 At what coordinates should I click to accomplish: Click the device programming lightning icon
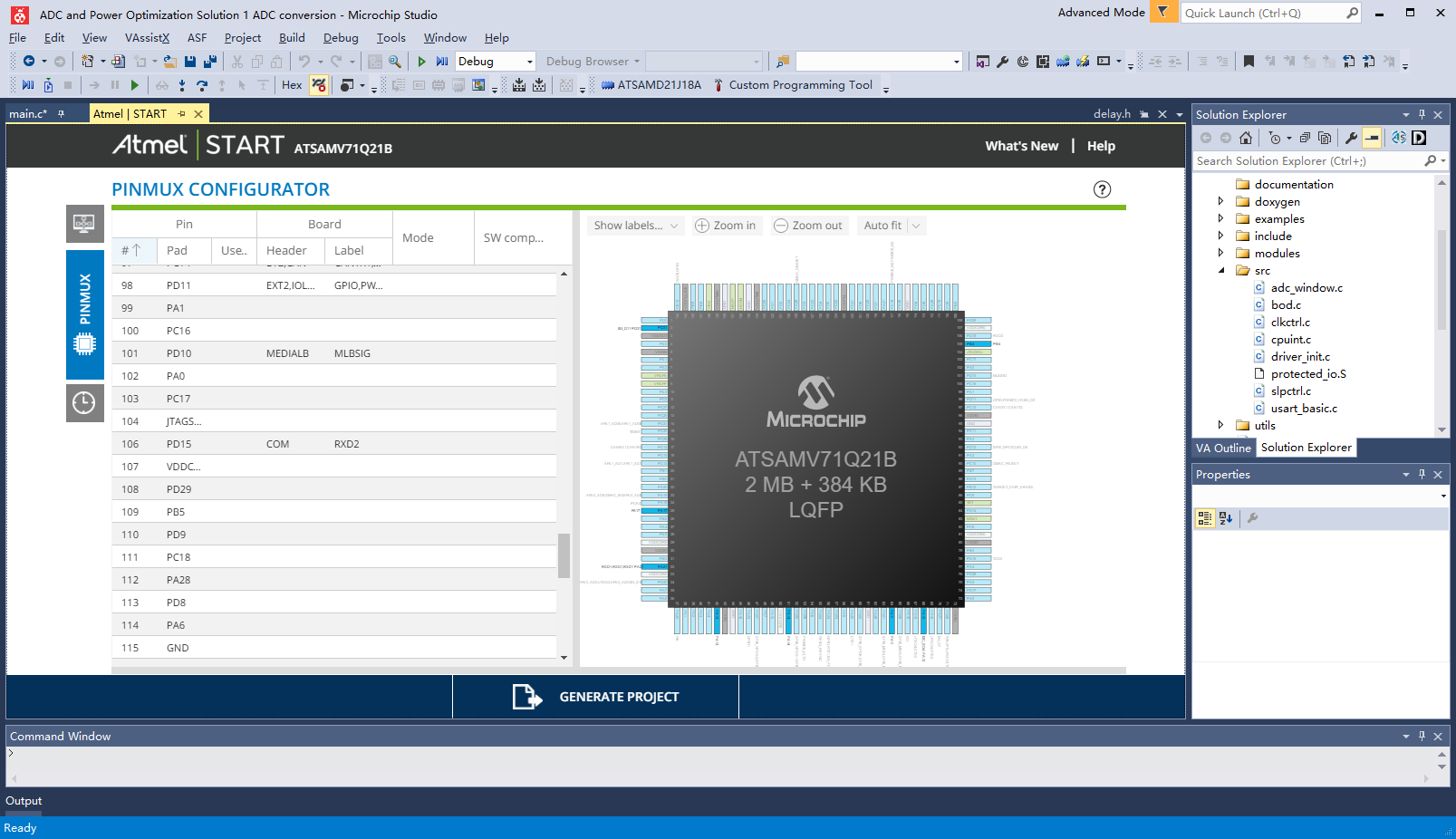1083,62
